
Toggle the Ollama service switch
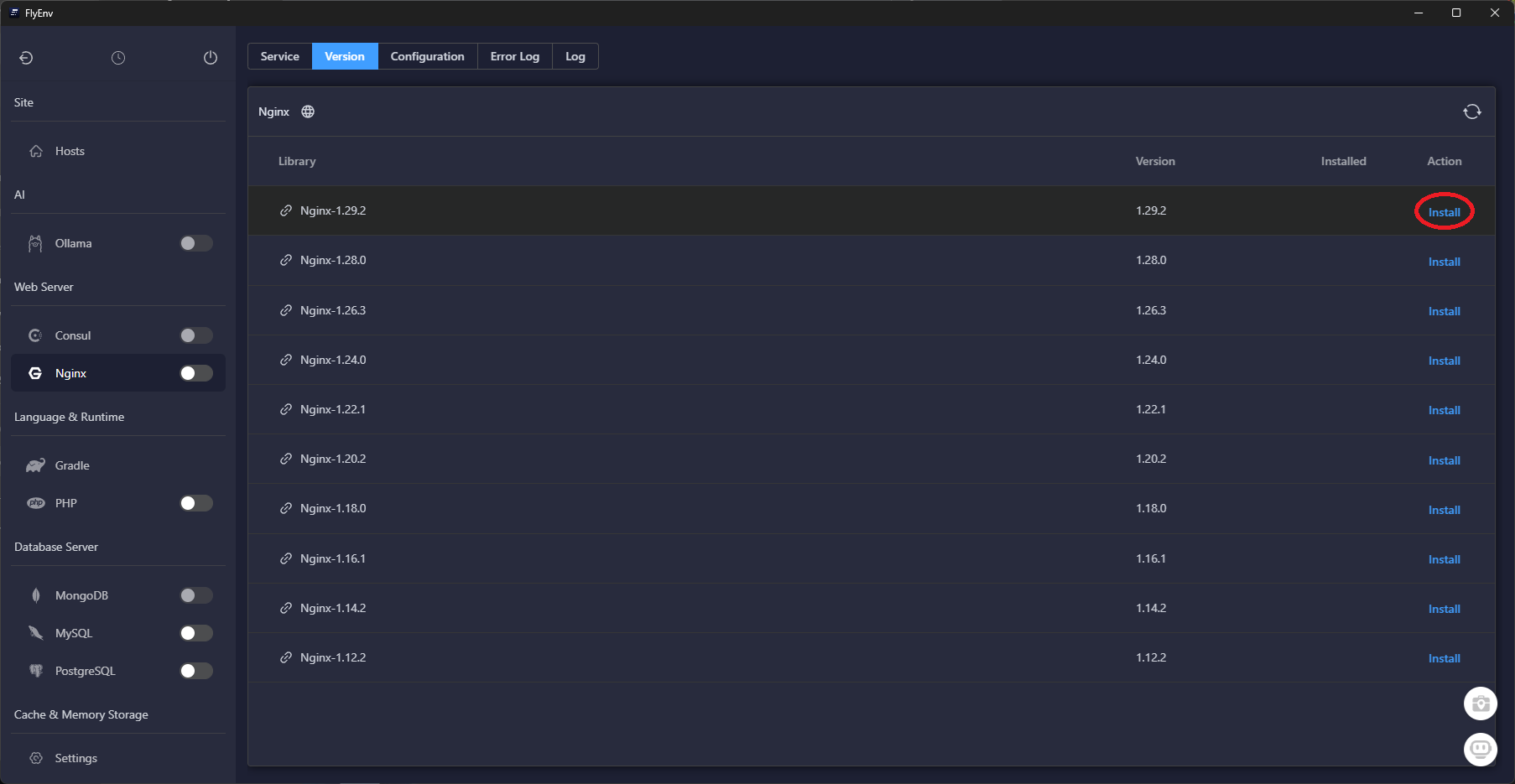[196, 243]
